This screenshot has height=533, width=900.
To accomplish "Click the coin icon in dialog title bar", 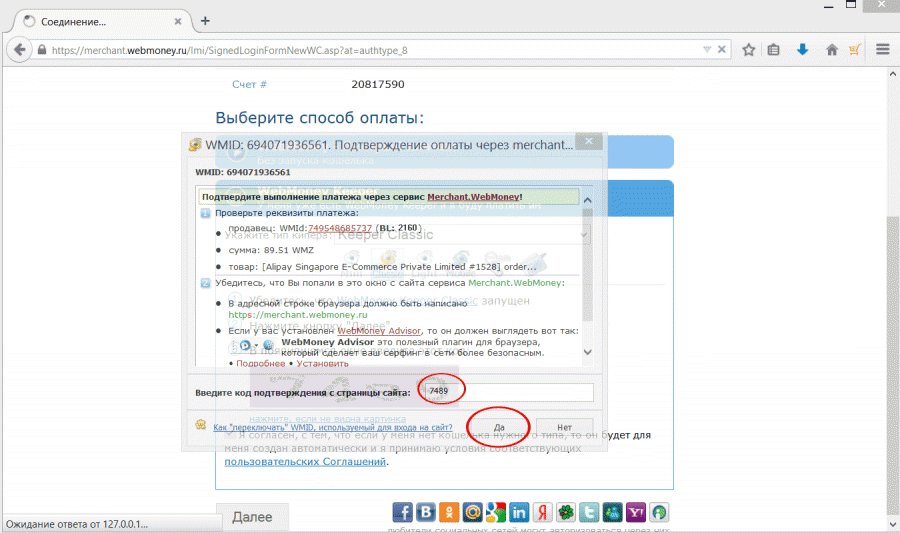I will pos(195,145).
